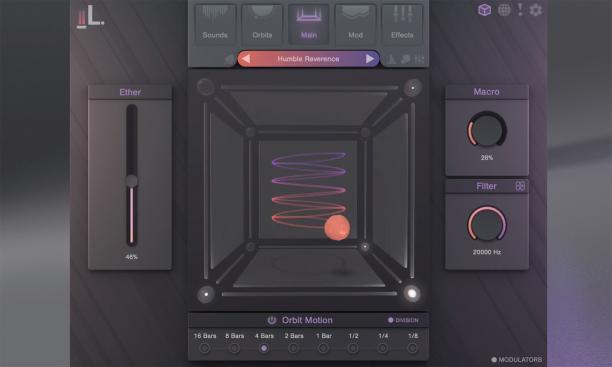Click the Lunacy L logo
Viewport: 612px width, 367px height.
pyautogui.click(x=90, y=17)
